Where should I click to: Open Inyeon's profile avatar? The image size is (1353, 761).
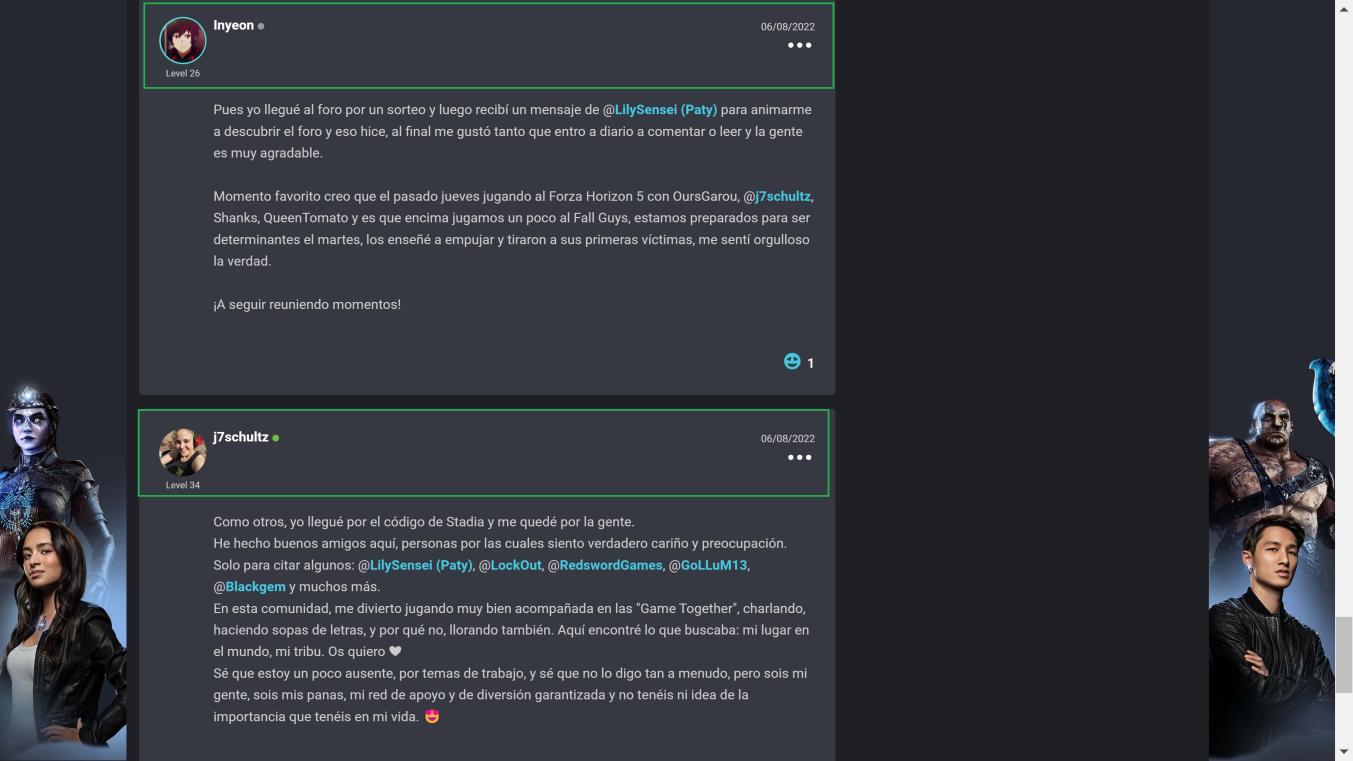(183, 40)
